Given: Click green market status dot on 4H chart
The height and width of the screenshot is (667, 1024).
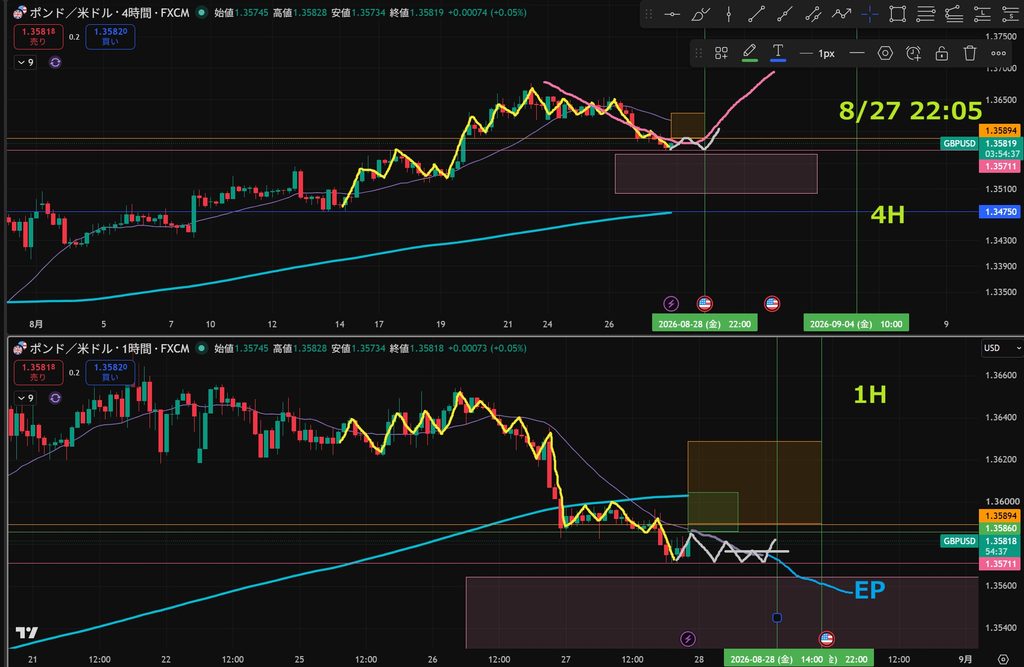Looking at the screenshot, I should 202,12.
